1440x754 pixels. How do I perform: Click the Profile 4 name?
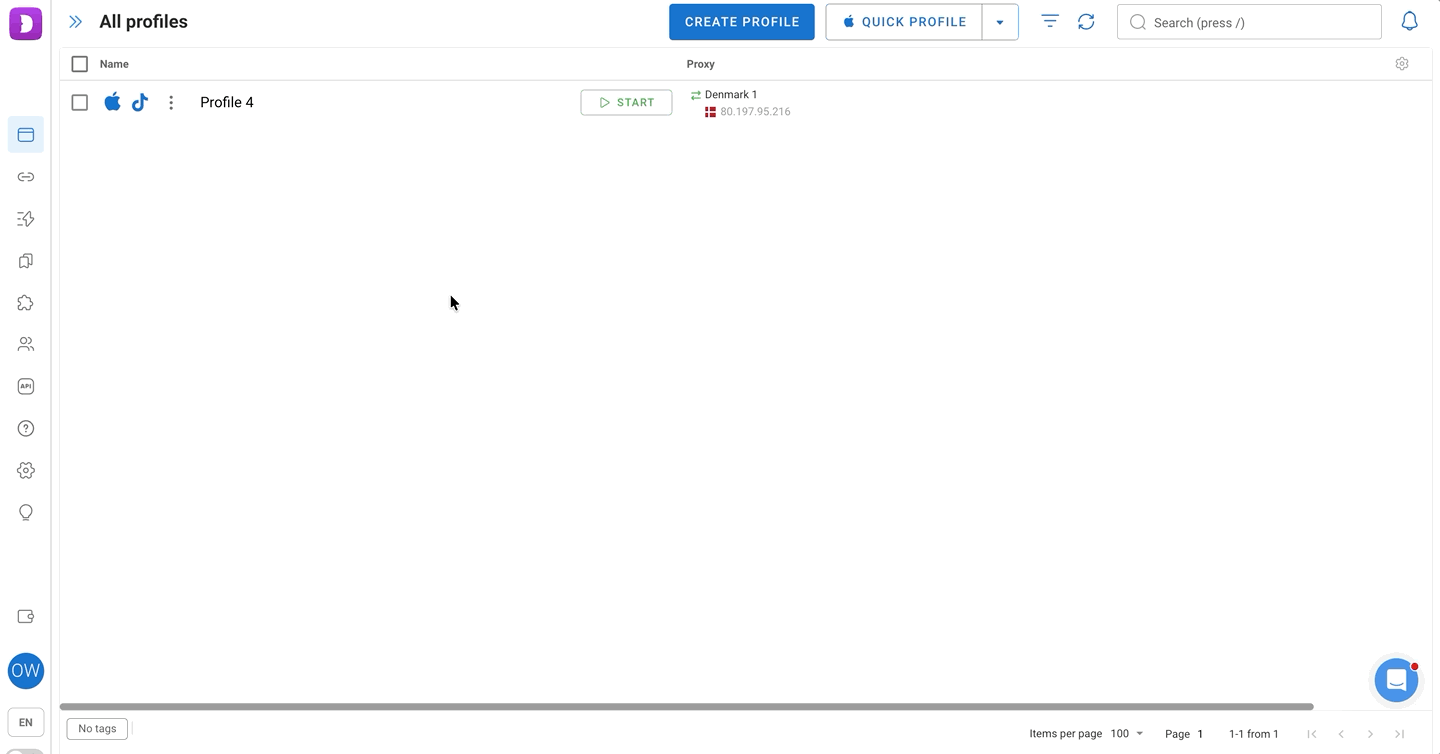[227, 102]
